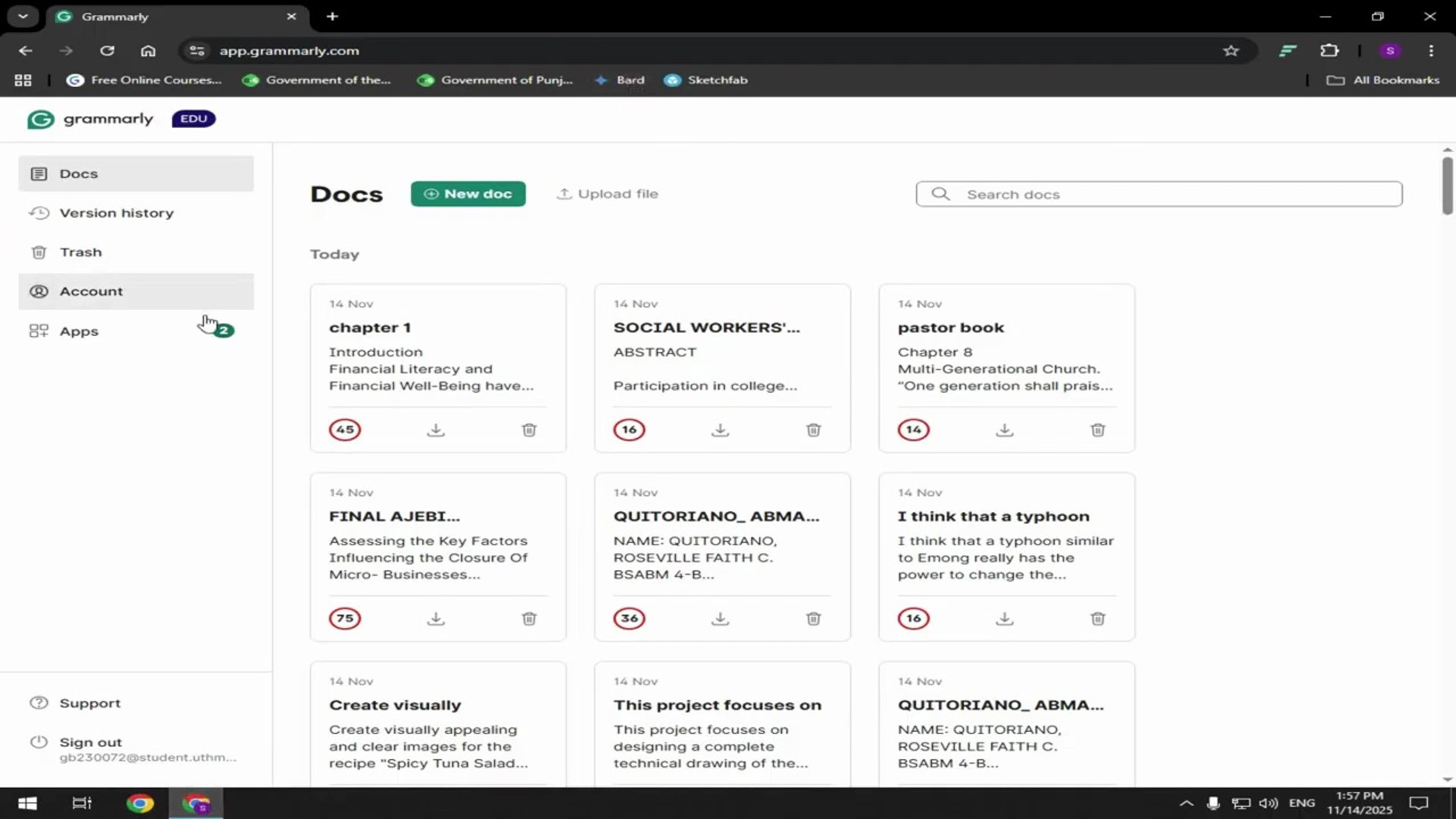Open Support from the sidebar

coord(89,702)
